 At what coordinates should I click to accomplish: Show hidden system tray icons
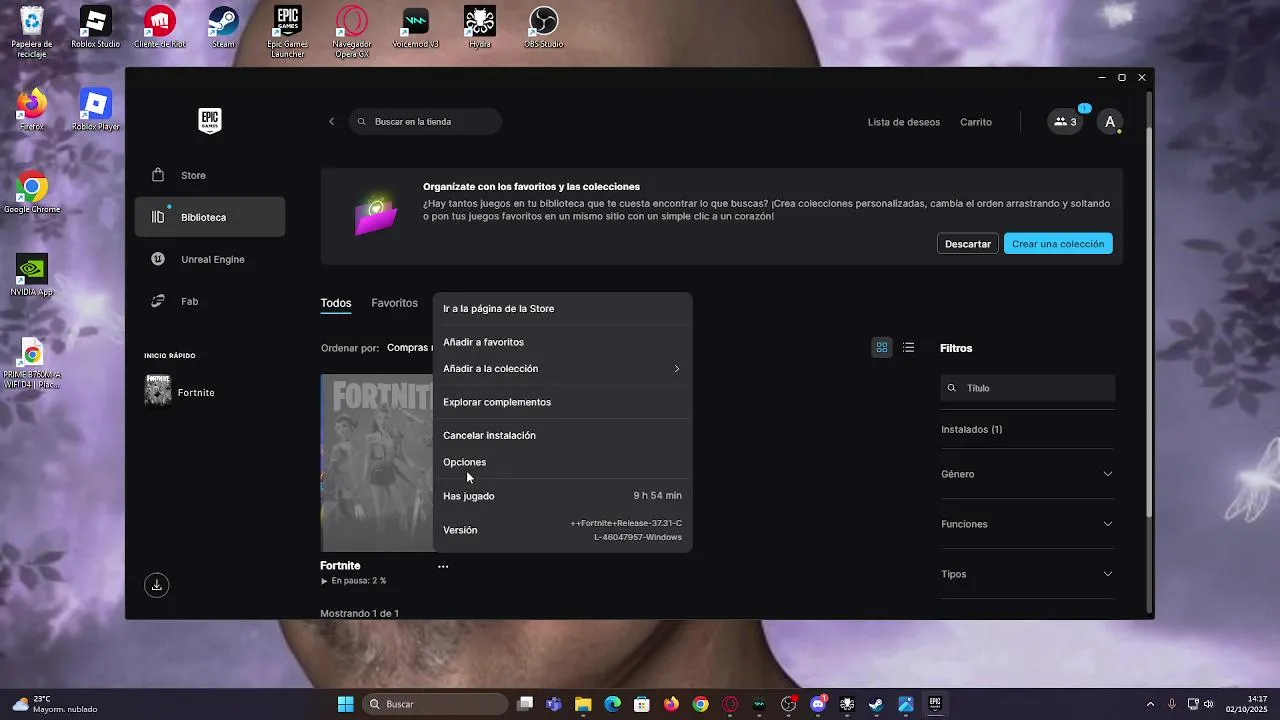click(1150, 704)
